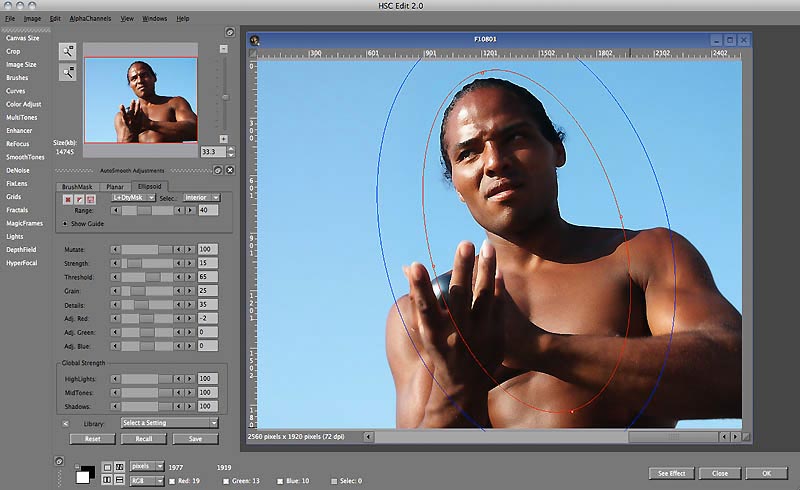800x490 pixels.
Task: Click the red X ellipsoid icon
Action: point(67,199)
